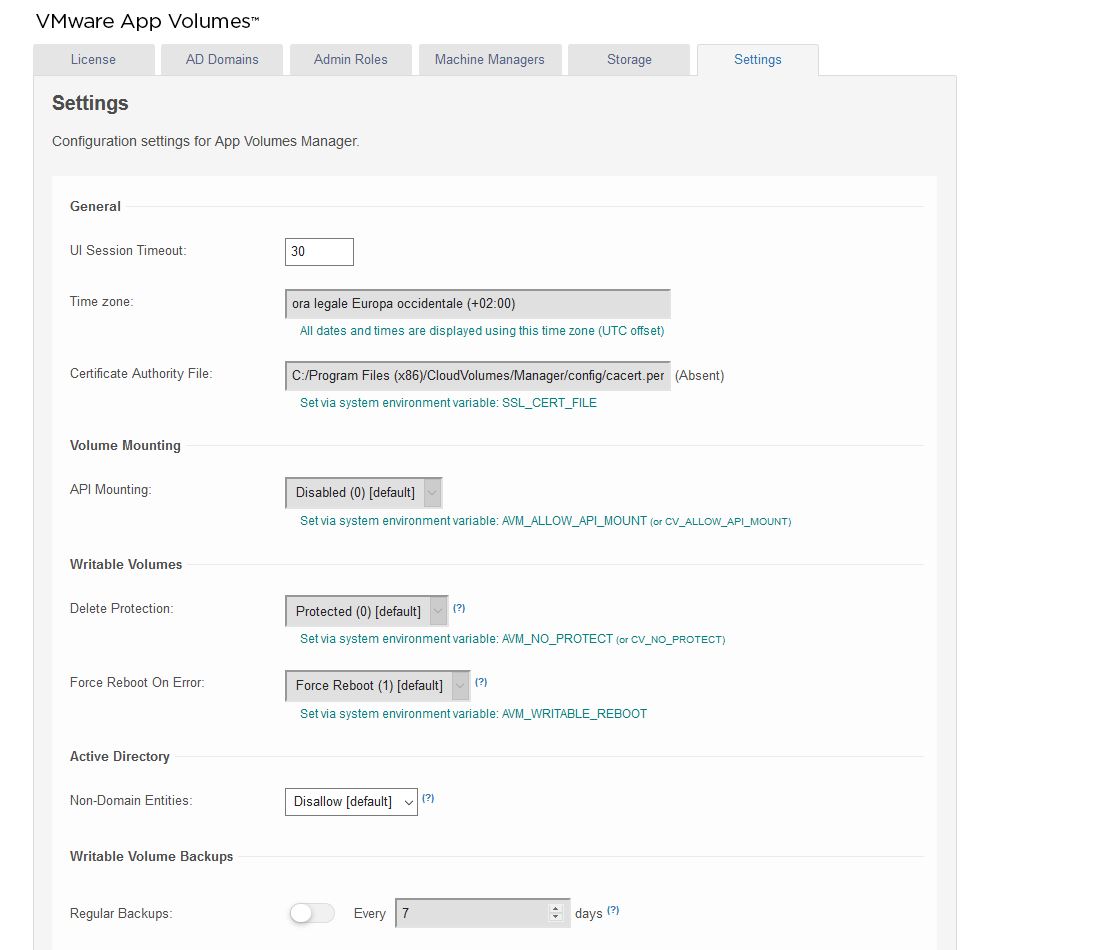The height and width of the screenshot is (950, 1097).
Task: Decrease the backup days with the down arrow
Action: coord(556,918)
